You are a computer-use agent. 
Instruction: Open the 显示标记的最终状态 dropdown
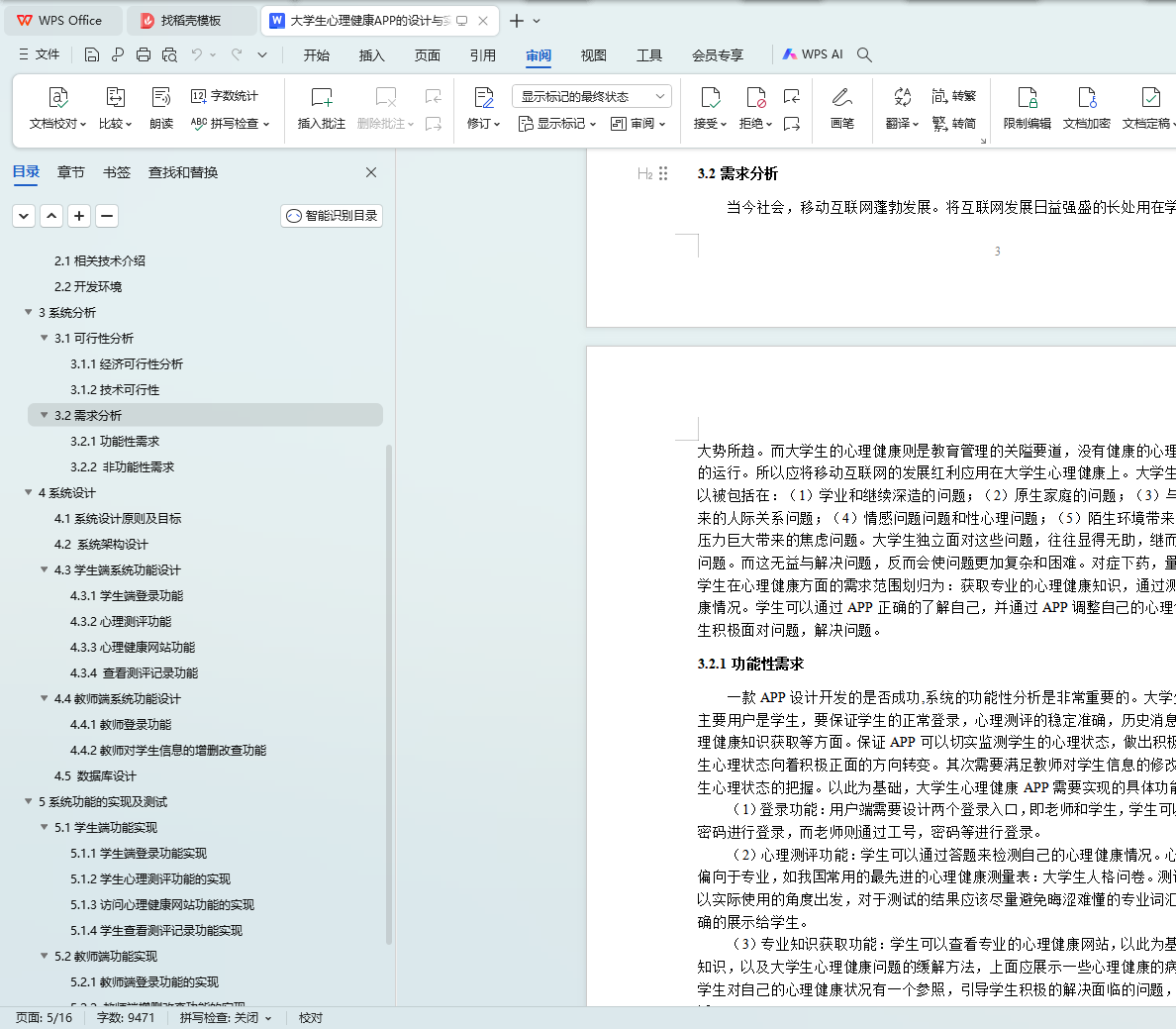coord(592,96)
